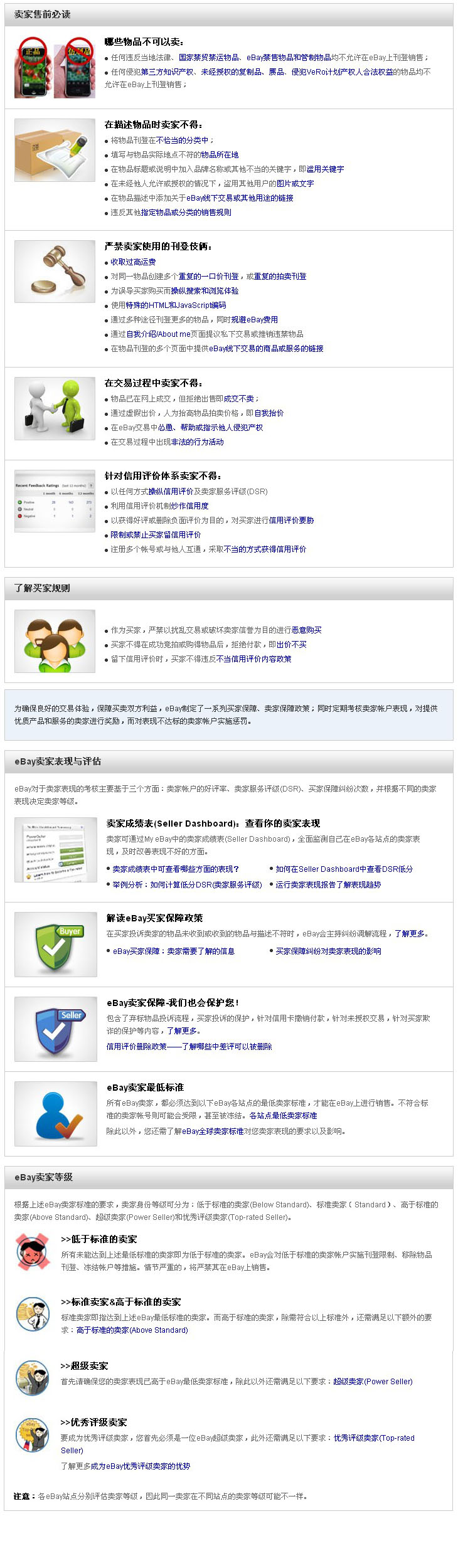Open 信用评价删除政策 link
The width and height of the screenshot is (458, 1568).
click(189, 1047)
